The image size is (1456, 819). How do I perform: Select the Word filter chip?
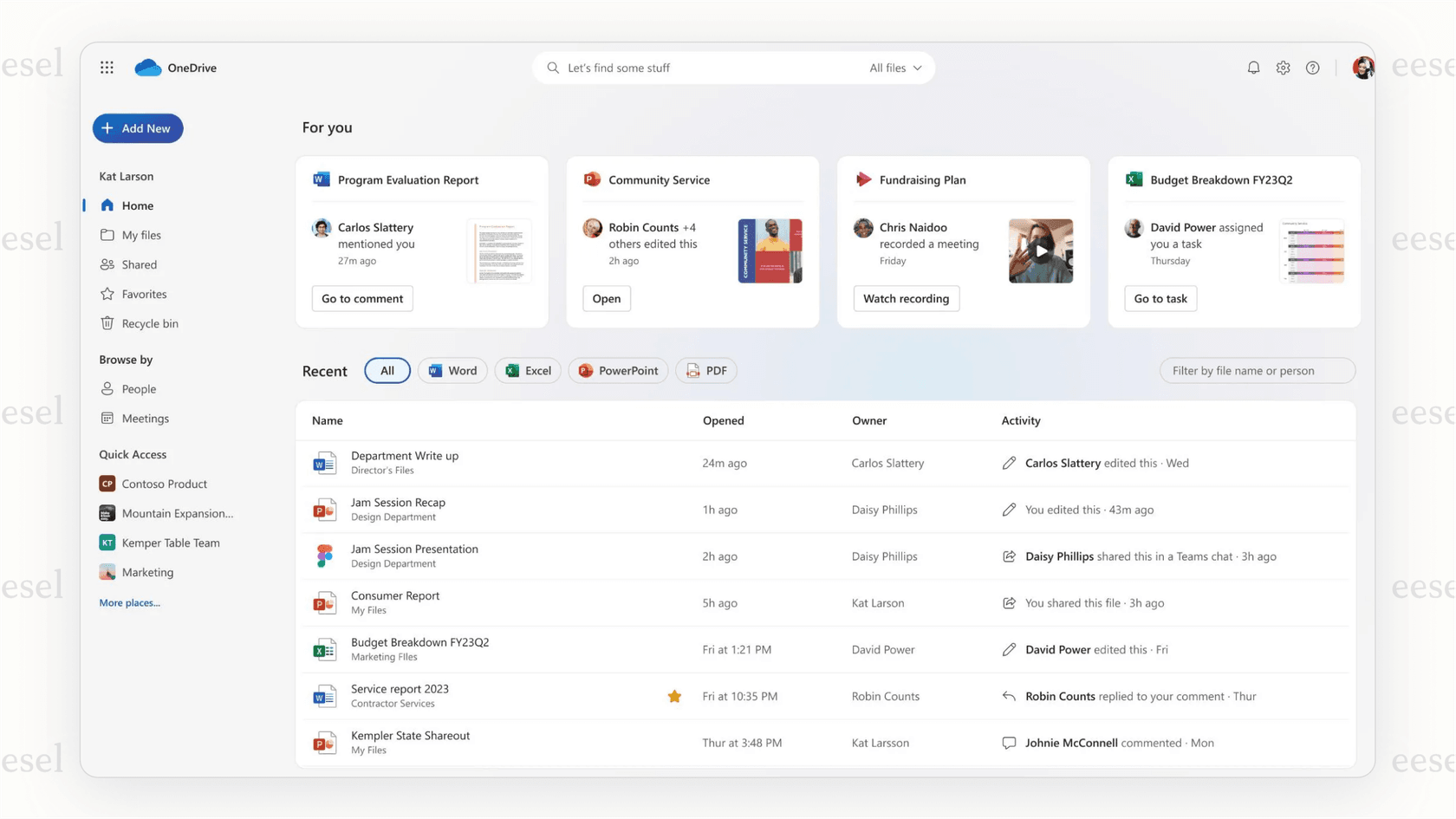(x=452, y=370)
